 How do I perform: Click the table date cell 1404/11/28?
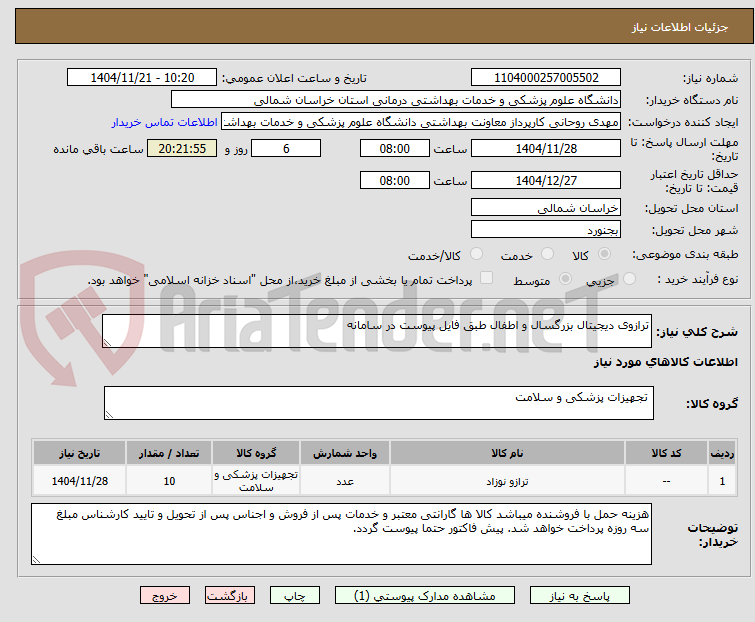[79, 481]
